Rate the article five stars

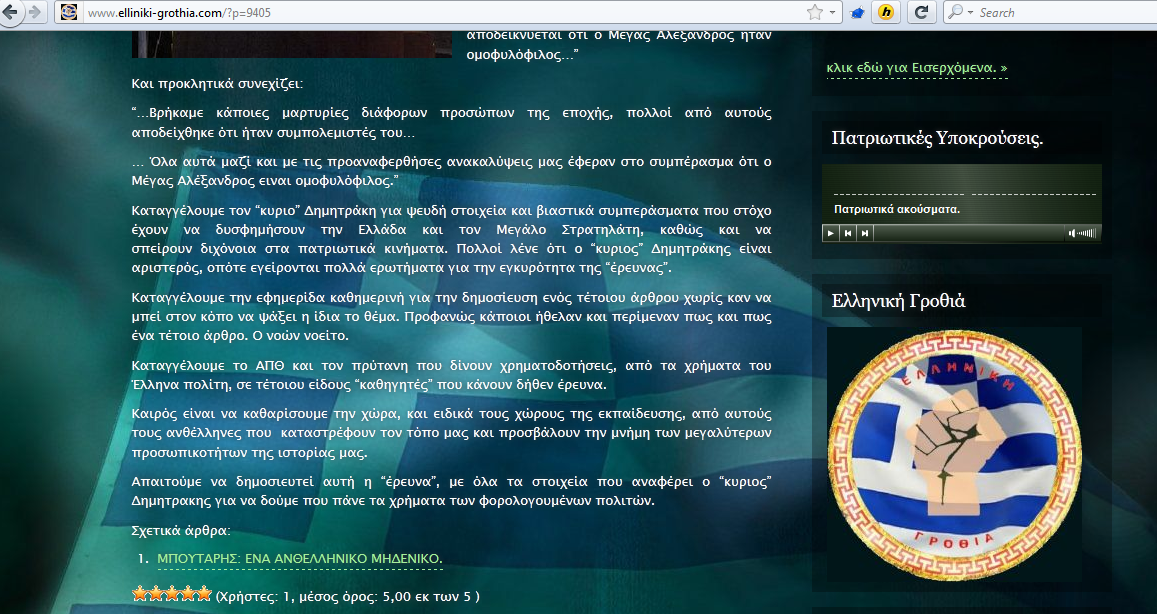(x=204, y=593)
